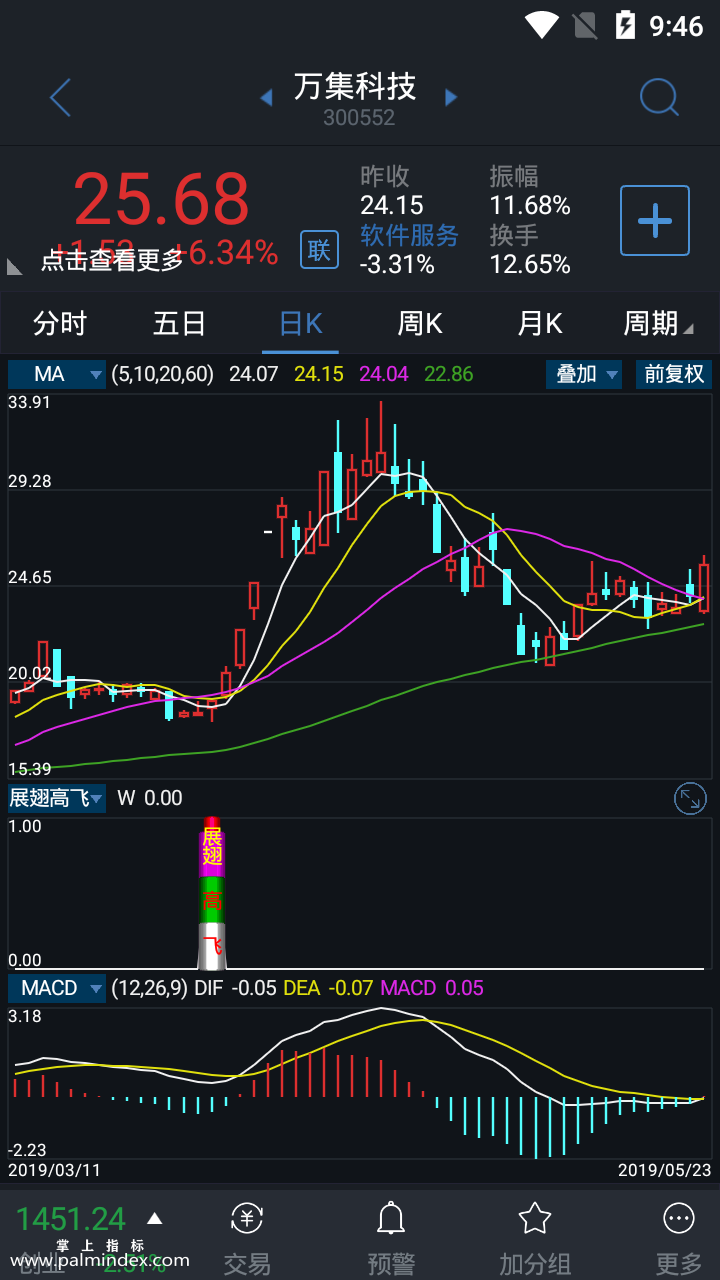Tap the 25.68 current price

pos(161,199)
